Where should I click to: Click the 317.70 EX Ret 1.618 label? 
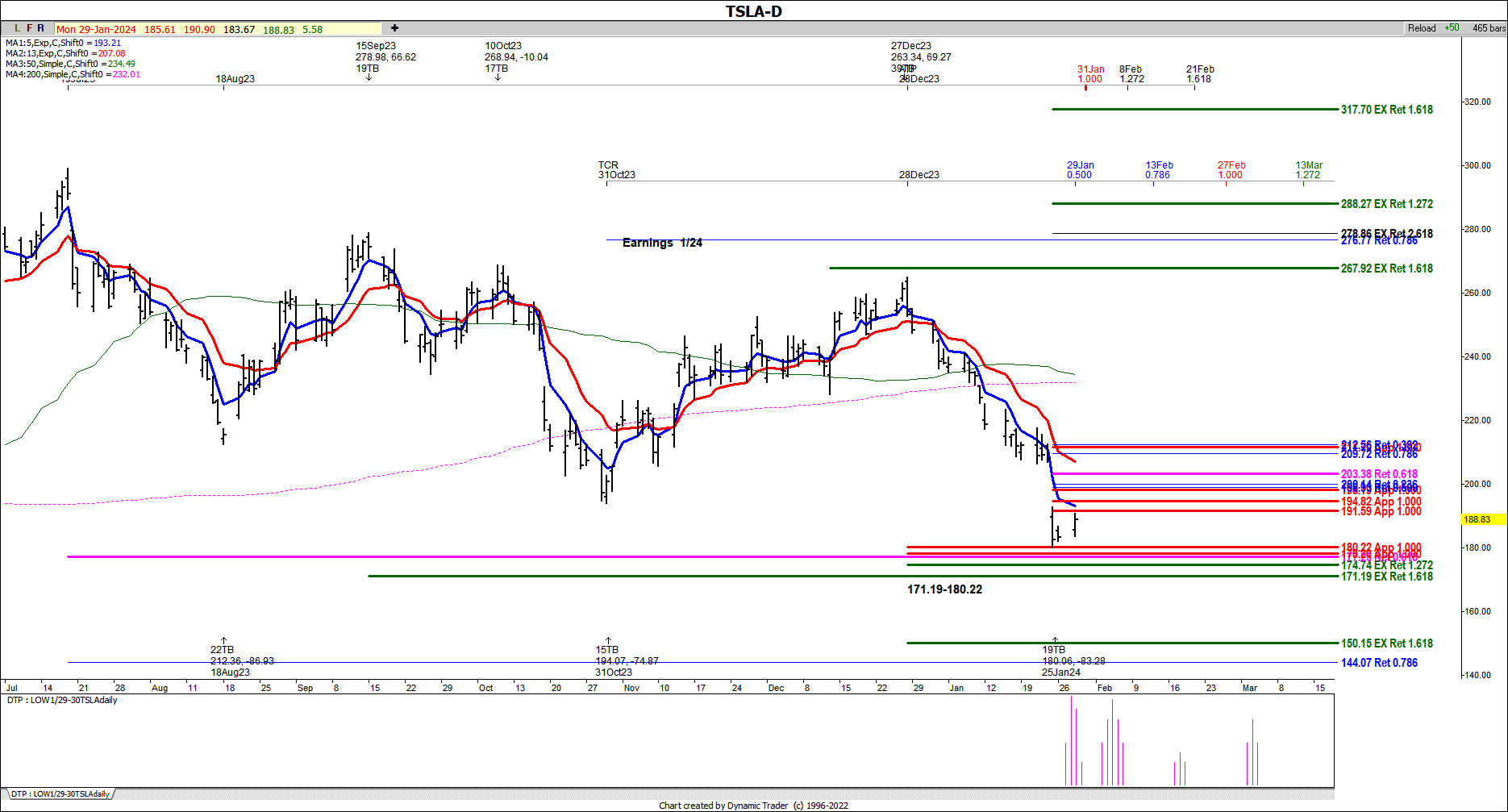1387,110
